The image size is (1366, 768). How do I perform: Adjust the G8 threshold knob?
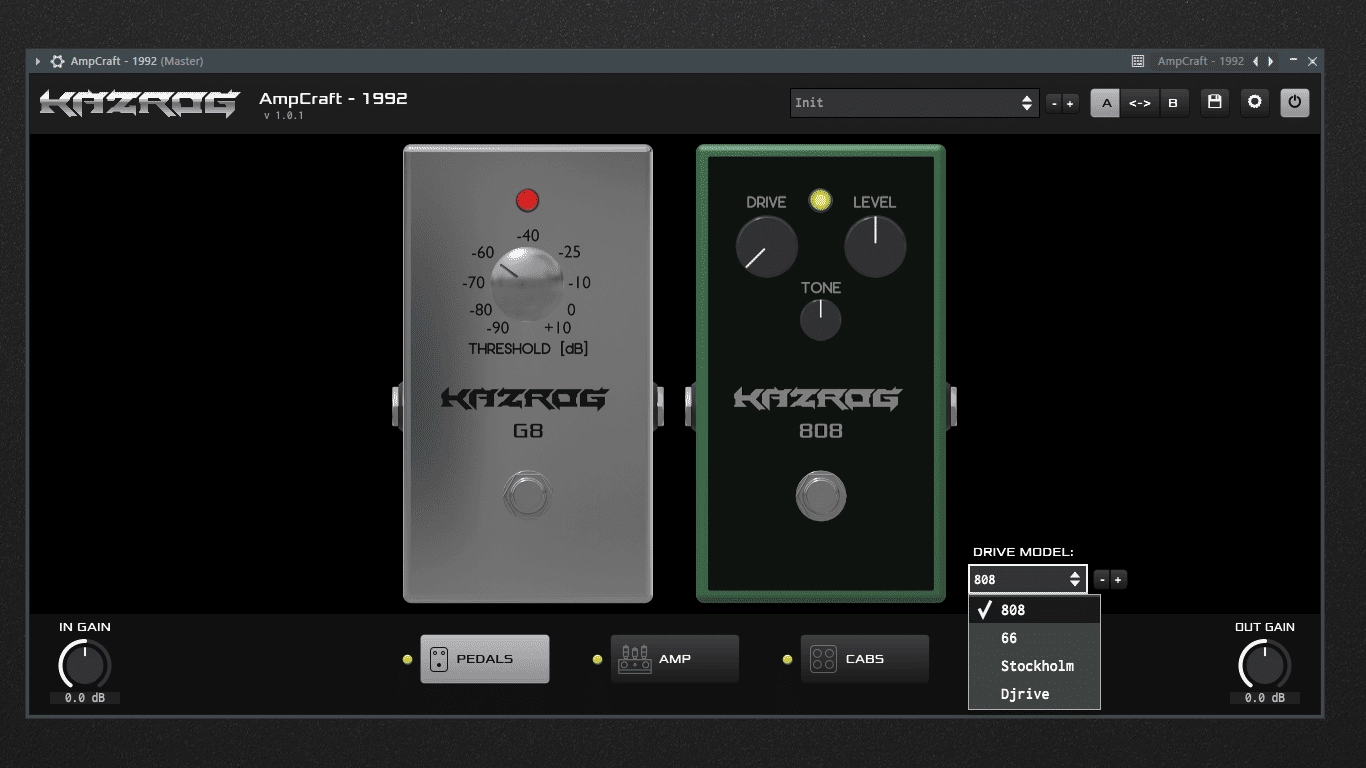click(527, 284)
